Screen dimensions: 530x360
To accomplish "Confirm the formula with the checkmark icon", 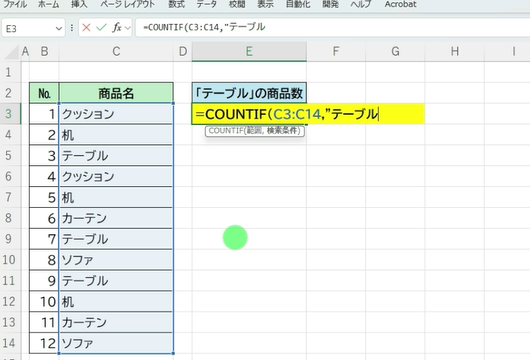I will click(101, 28).
